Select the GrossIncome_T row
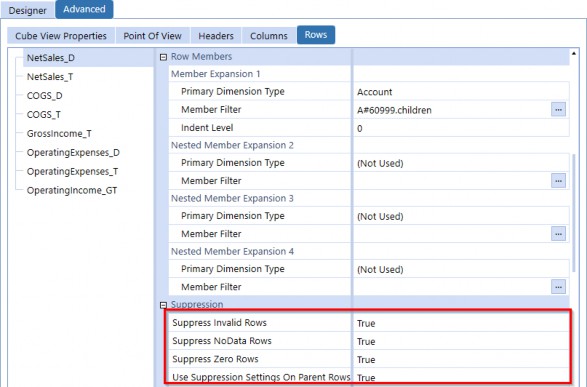Viewport: 587px width, 387px height. pos(59,134)
